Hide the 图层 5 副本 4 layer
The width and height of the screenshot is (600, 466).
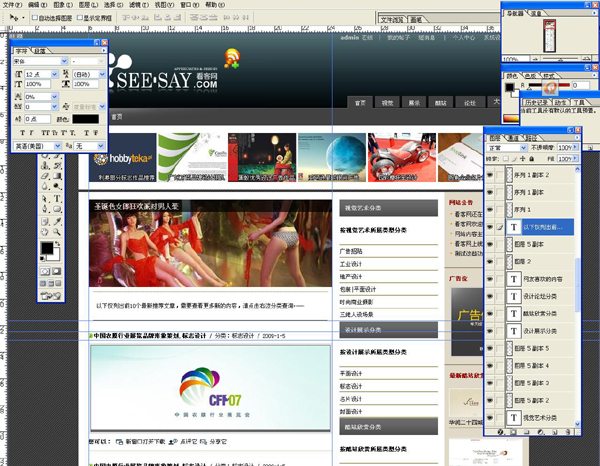pyautogui.click(x=490, y=366)
